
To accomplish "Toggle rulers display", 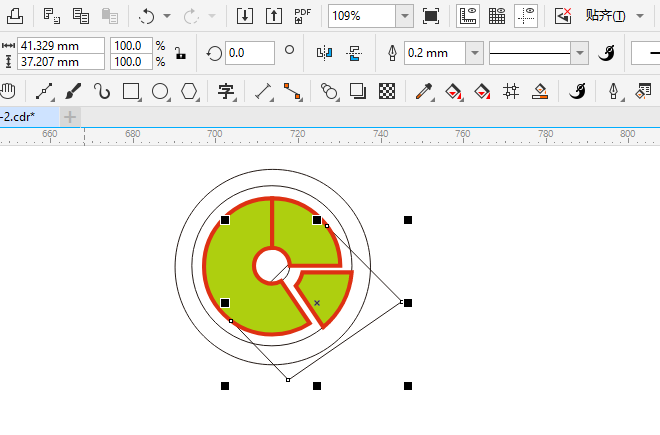I will click(x=467, y=16).
